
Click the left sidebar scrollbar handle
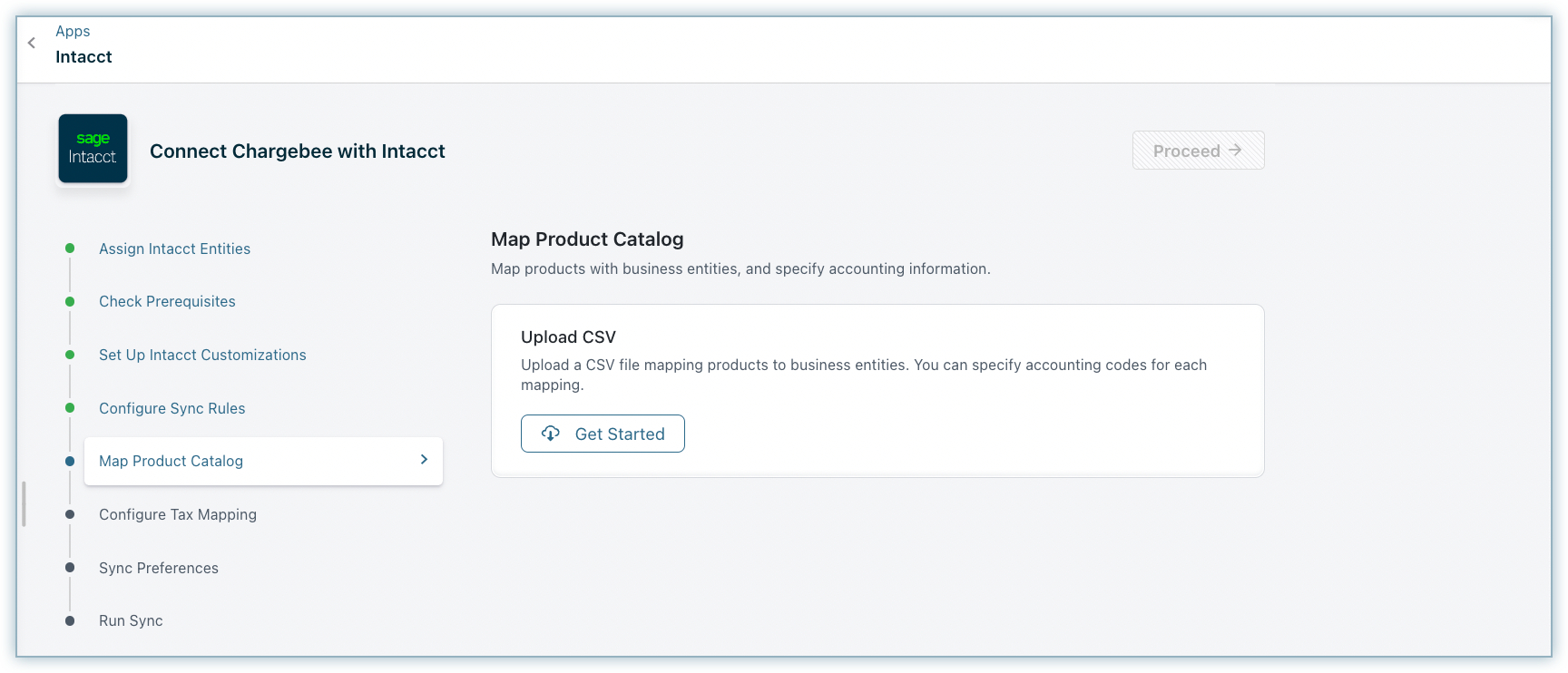pos(24,503)
